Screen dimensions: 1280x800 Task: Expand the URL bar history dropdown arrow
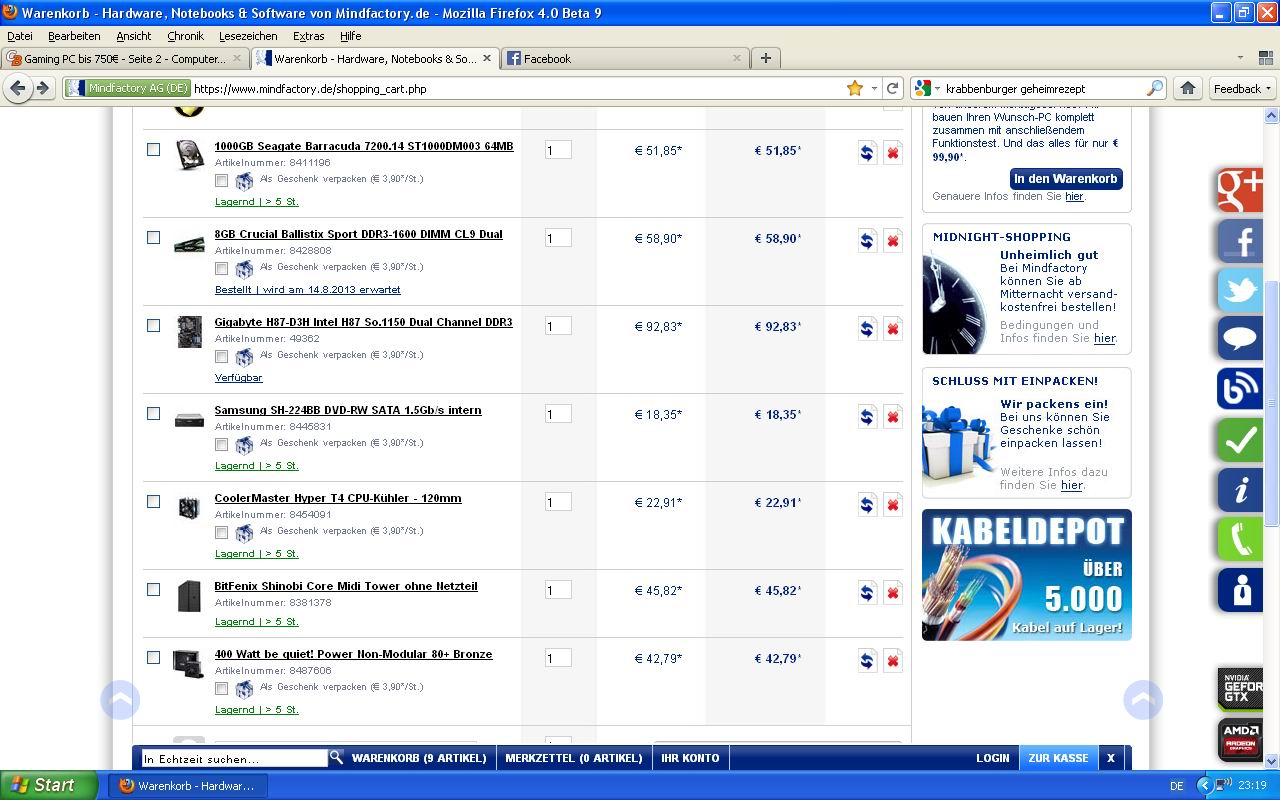point(874,88)
